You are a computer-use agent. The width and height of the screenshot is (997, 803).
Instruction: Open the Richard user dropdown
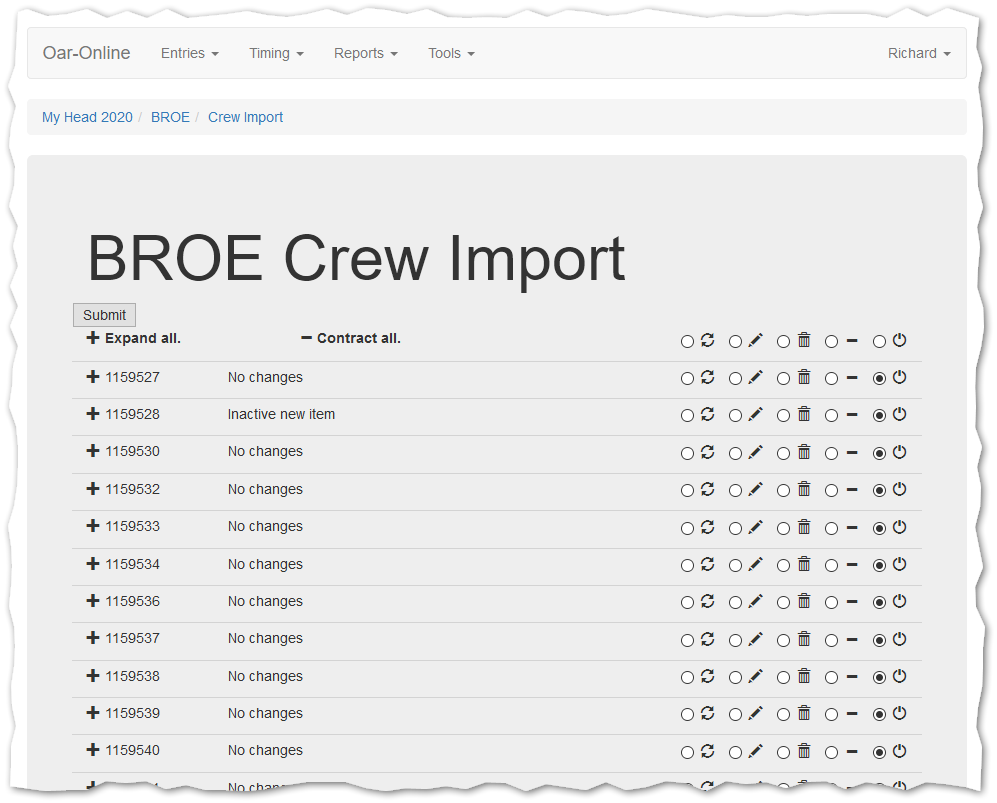pyautogui.click(x=918, y=53)
